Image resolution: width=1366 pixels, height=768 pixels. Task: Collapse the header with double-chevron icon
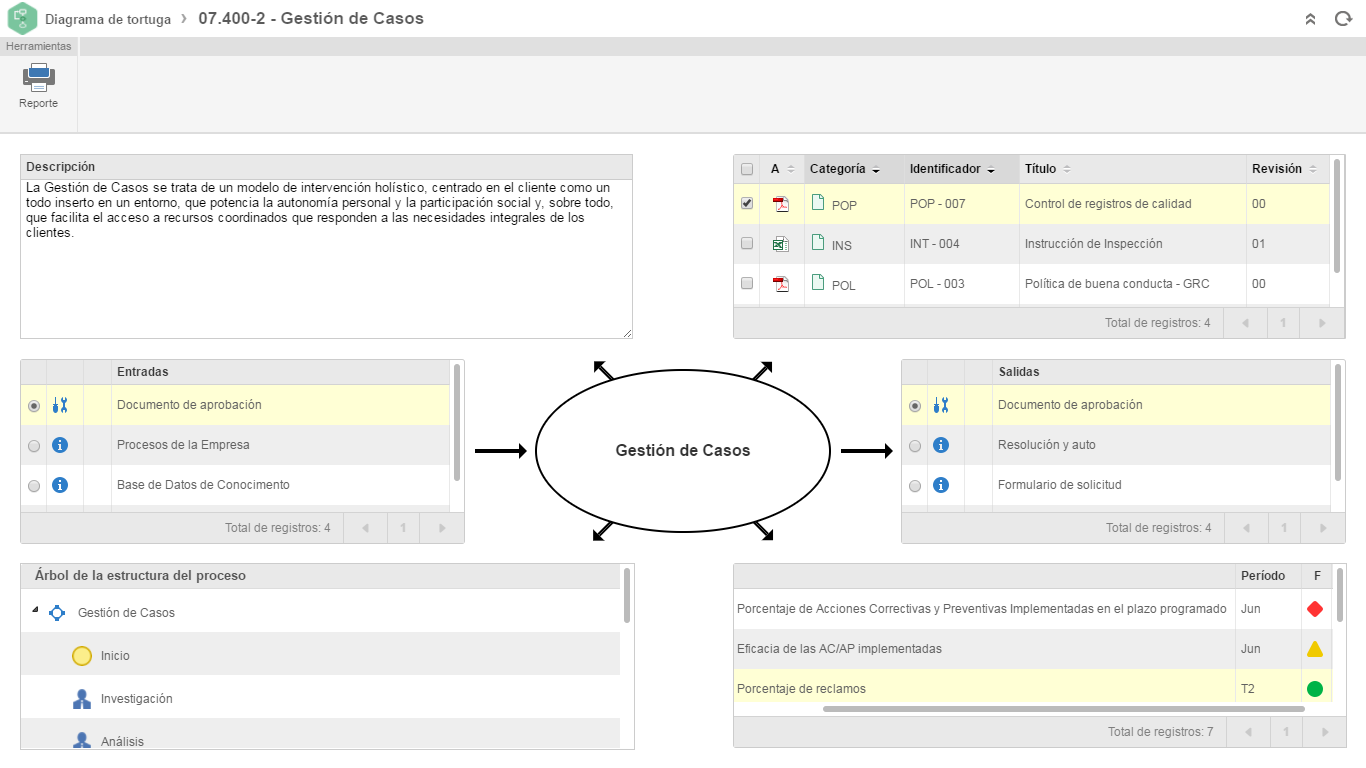click(x=1311, y=19)
